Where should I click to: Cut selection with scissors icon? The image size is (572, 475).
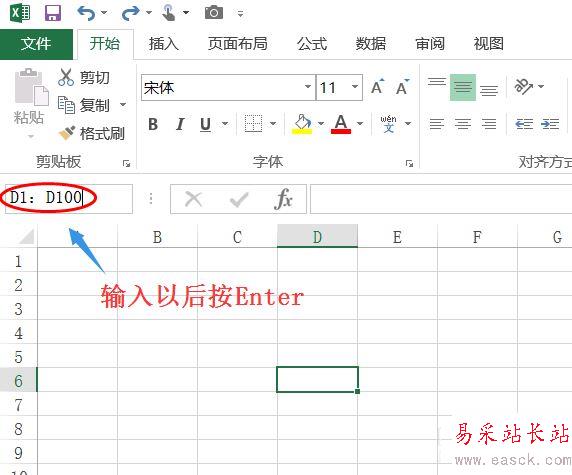point(66,77)
